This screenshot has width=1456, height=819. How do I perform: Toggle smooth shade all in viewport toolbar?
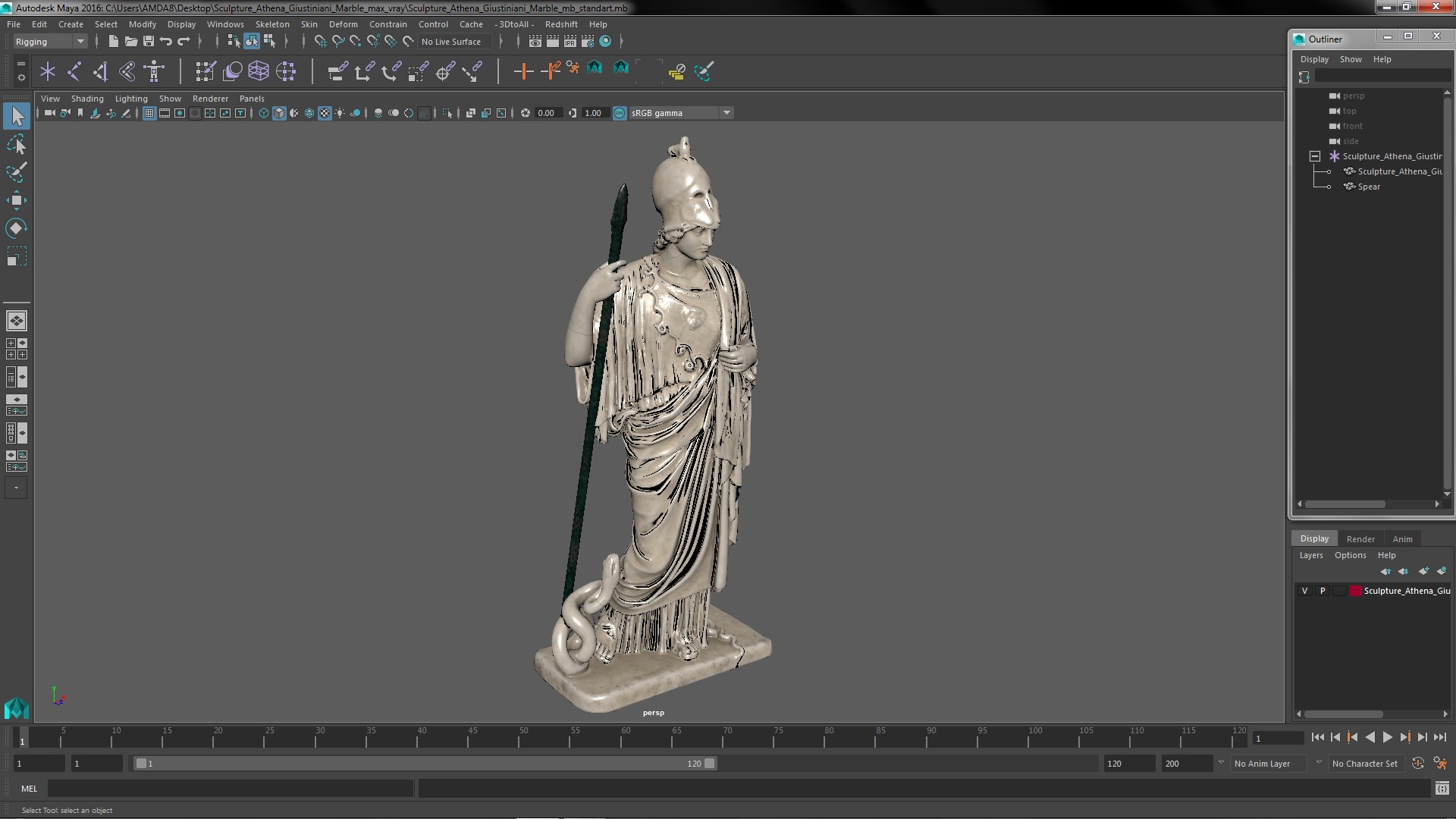click(x=279, y=113)
